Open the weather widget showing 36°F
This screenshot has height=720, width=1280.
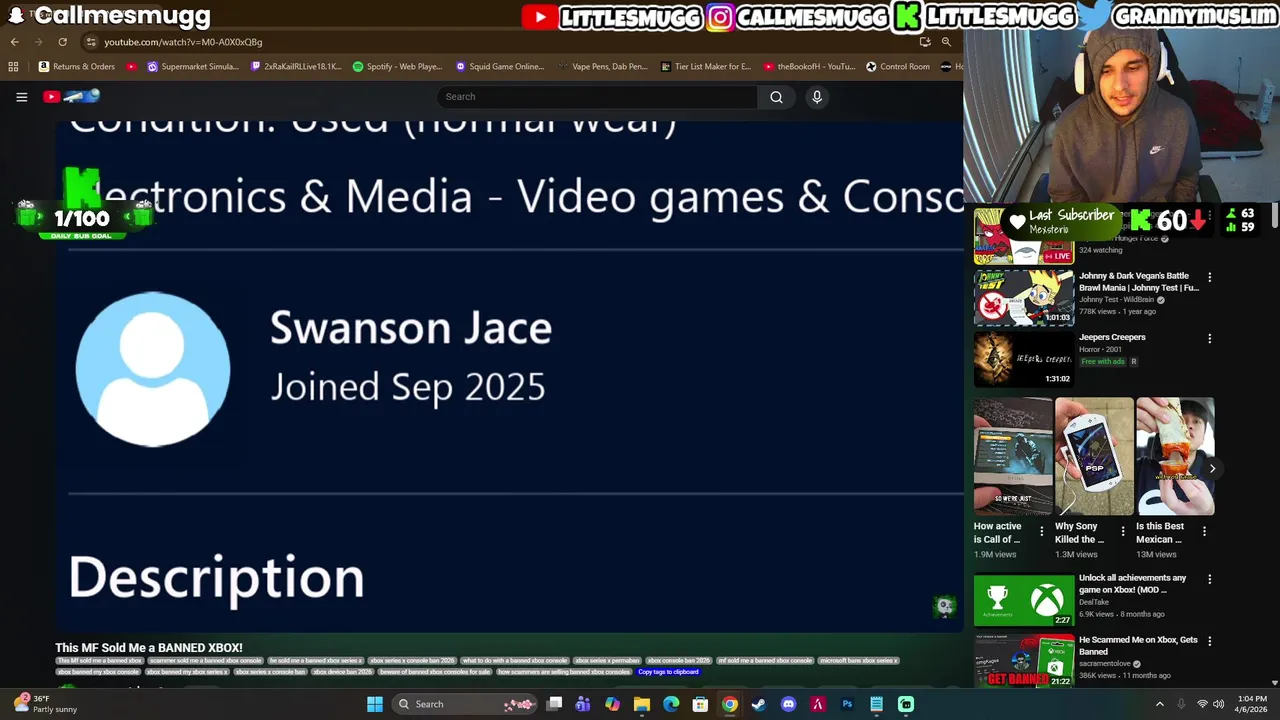[45, 704]
